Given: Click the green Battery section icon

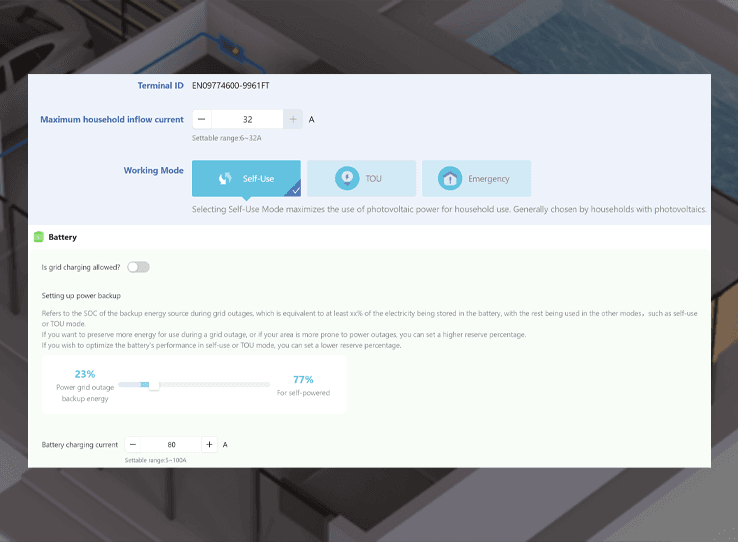Looking at the screenshot, I should point(39,237).
